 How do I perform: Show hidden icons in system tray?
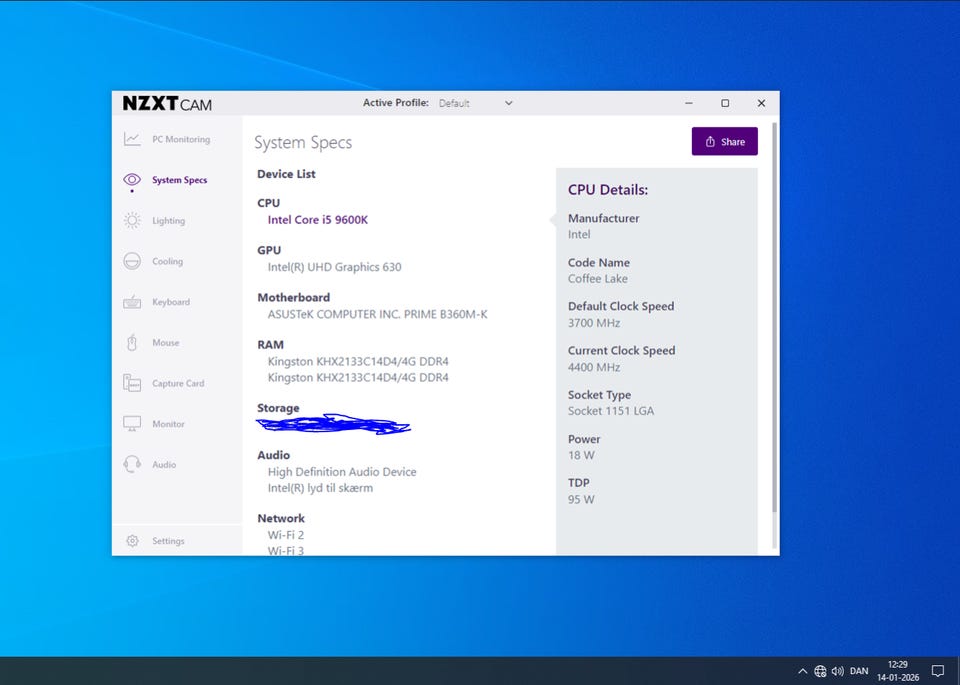tap(802, 671)
